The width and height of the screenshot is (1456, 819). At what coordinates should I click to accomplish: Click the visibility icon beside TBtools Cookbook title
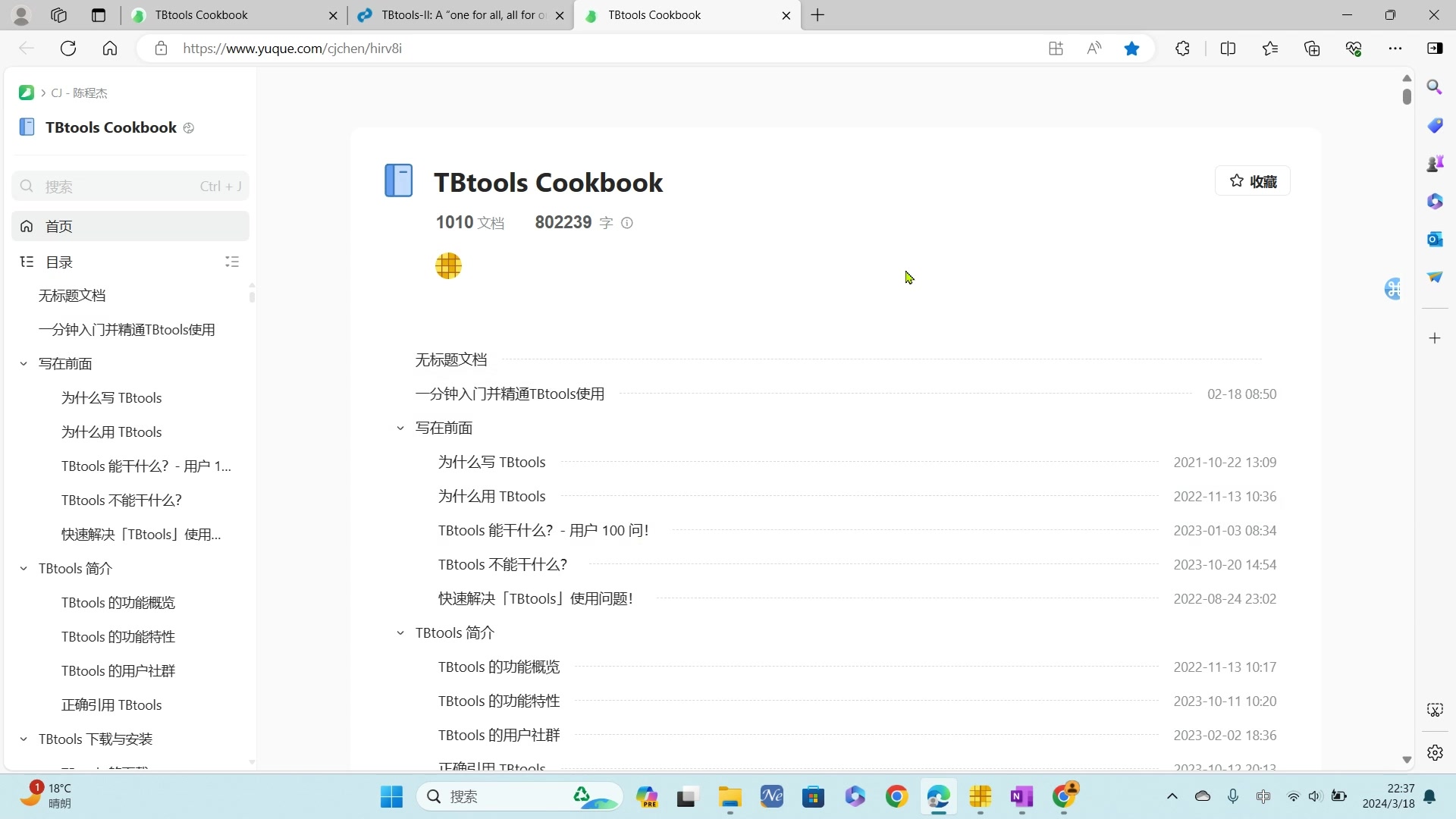(189, 128)
